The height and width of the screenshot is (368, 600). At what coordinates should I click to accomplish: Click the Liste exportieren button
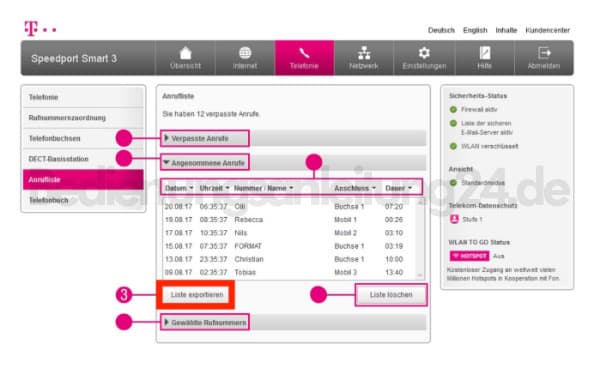click(197, 295)
